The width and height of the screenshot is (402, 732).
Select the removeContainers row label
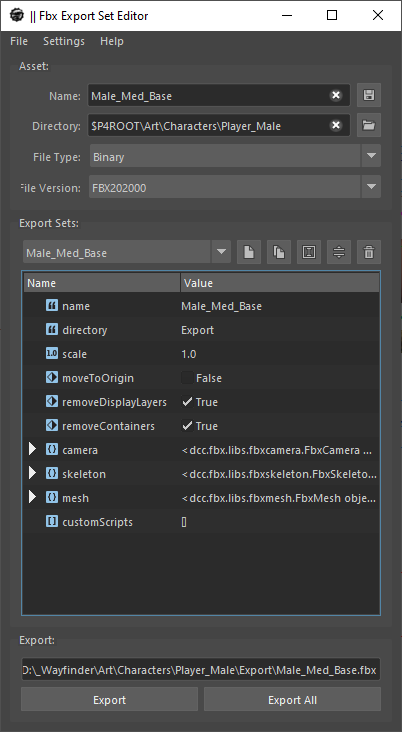pos(108,426)
